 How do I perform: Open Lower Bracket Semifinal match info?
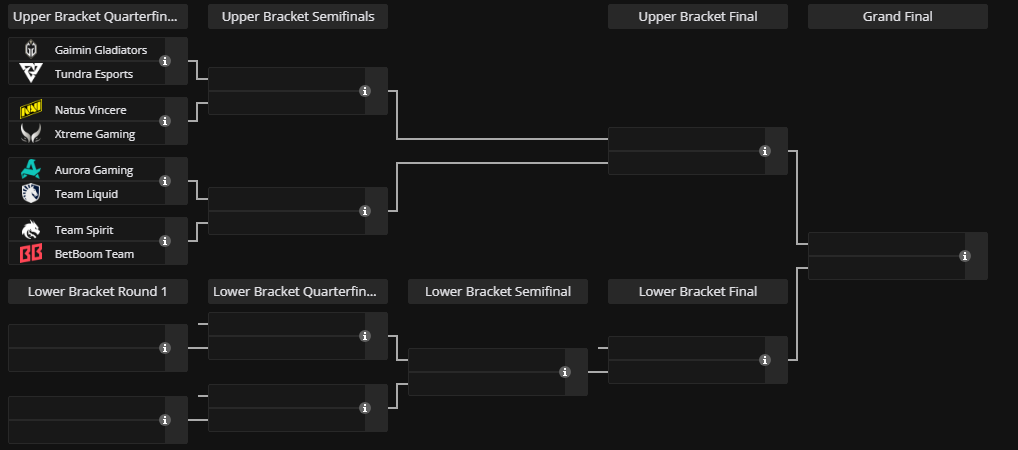click(565, 372)
